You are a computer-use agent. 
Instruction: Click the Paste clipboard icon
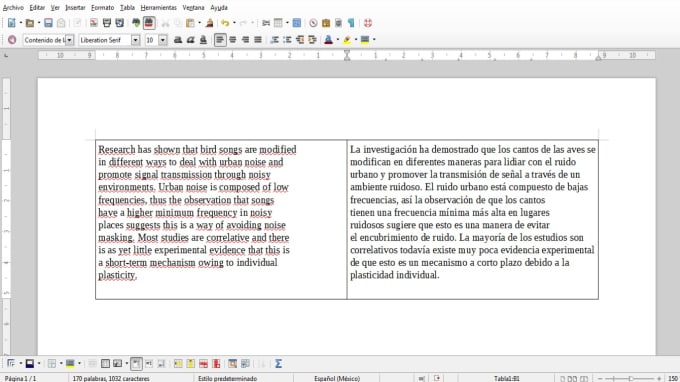pyautogui.click(x=190, y=23)
